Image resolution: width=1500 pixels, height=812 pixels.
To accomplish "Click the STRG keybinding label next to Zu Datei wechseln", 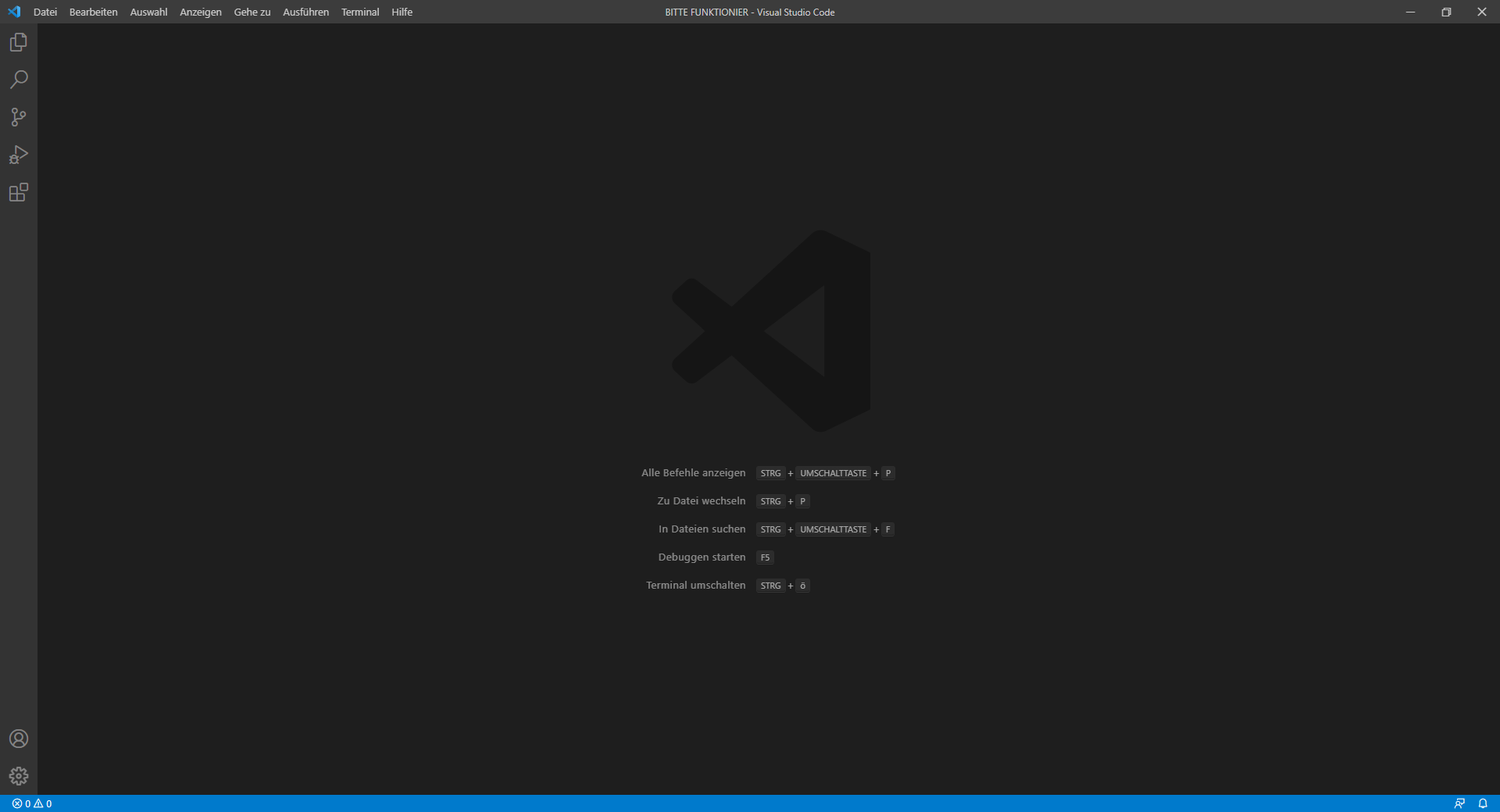I will click(x=770, y=501).
